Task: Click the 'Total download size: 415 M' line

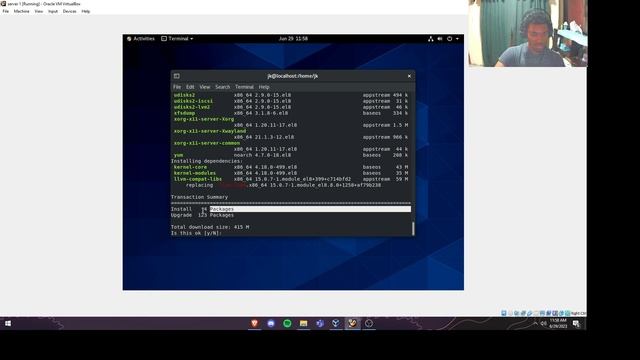Action: pyautogui.click(x=210, y=227)
